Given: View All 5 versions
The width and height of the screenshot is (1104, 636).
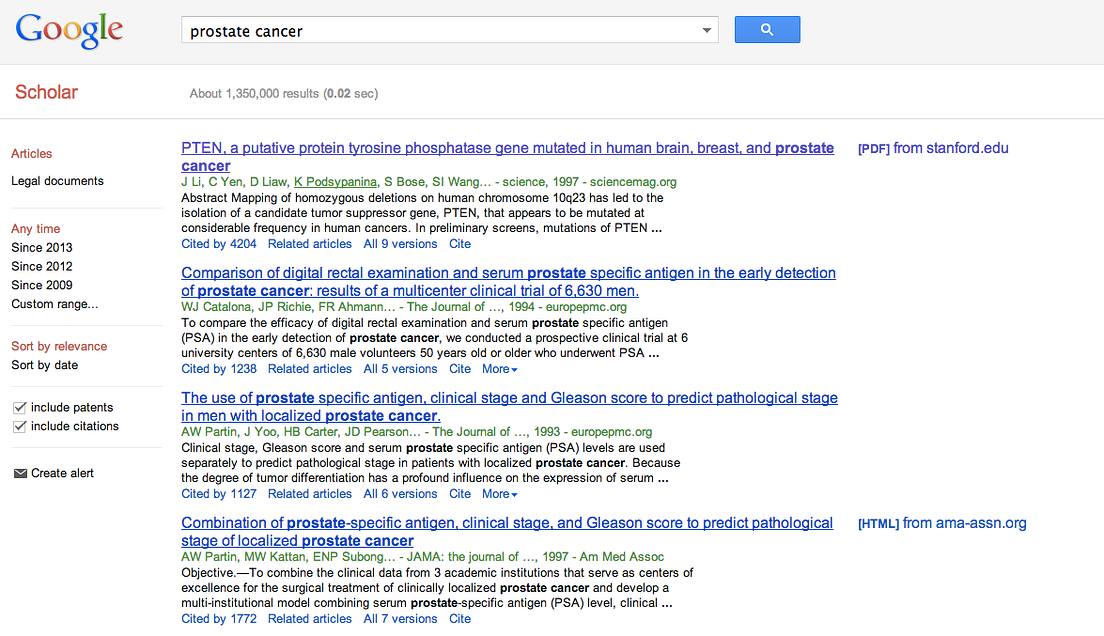Looking at the screenshot, I should pos(400,369).
